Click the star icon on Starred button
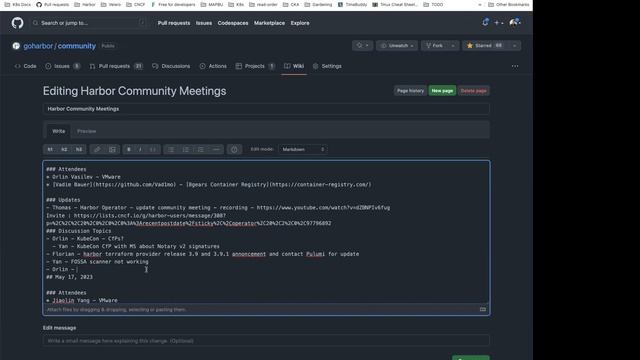The width and height of the screenshot is (640, 360). (x=470, y=46)
